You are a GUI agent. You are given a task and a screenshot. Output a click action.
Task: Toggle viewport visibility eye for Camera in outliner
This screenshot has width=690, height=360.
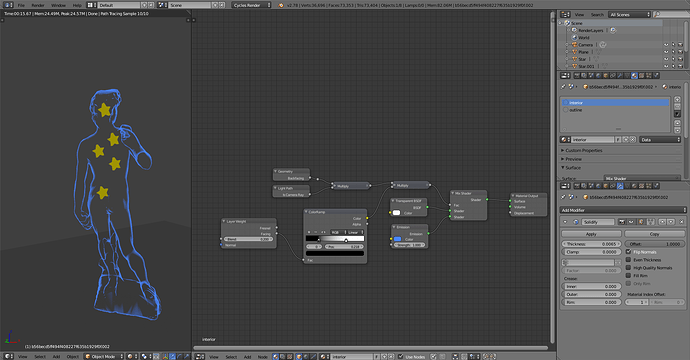click(x=666, y=45)
